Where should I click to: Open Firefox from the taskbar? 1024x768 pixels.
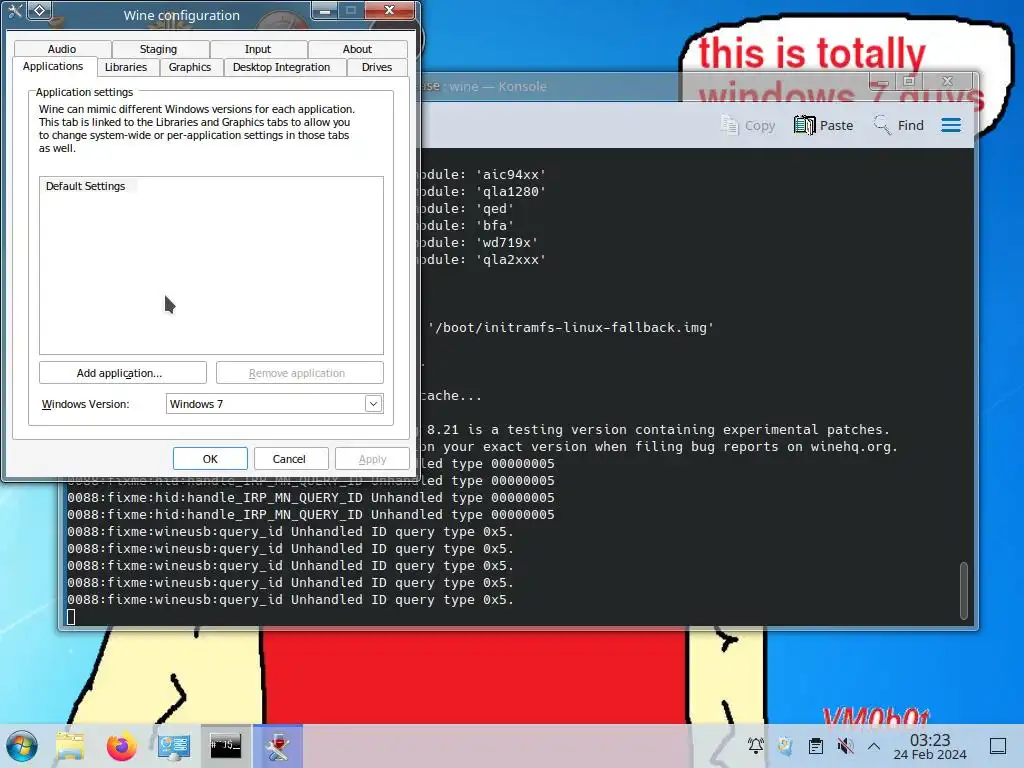pyautogui.click(x=121, y=746)
